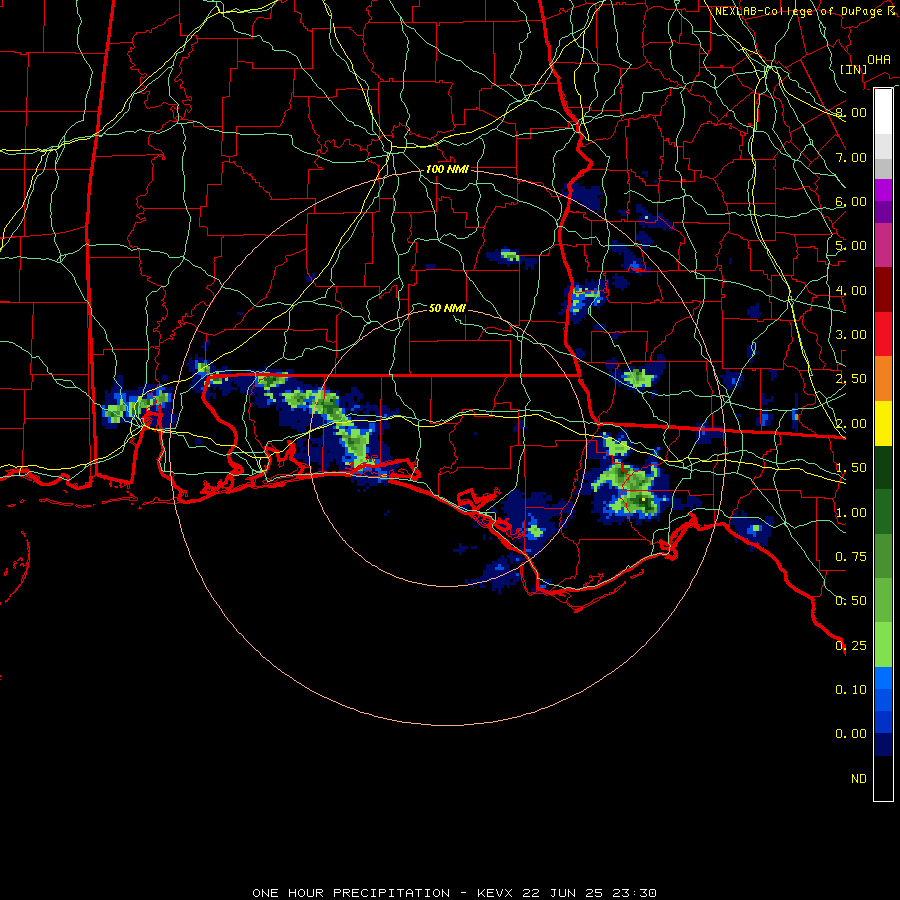Image resolution: width=900 pixels, height=900 pixels.
Task: Click the 'OHA' product label
Action: pyautogui.click(x=879, y=60)
